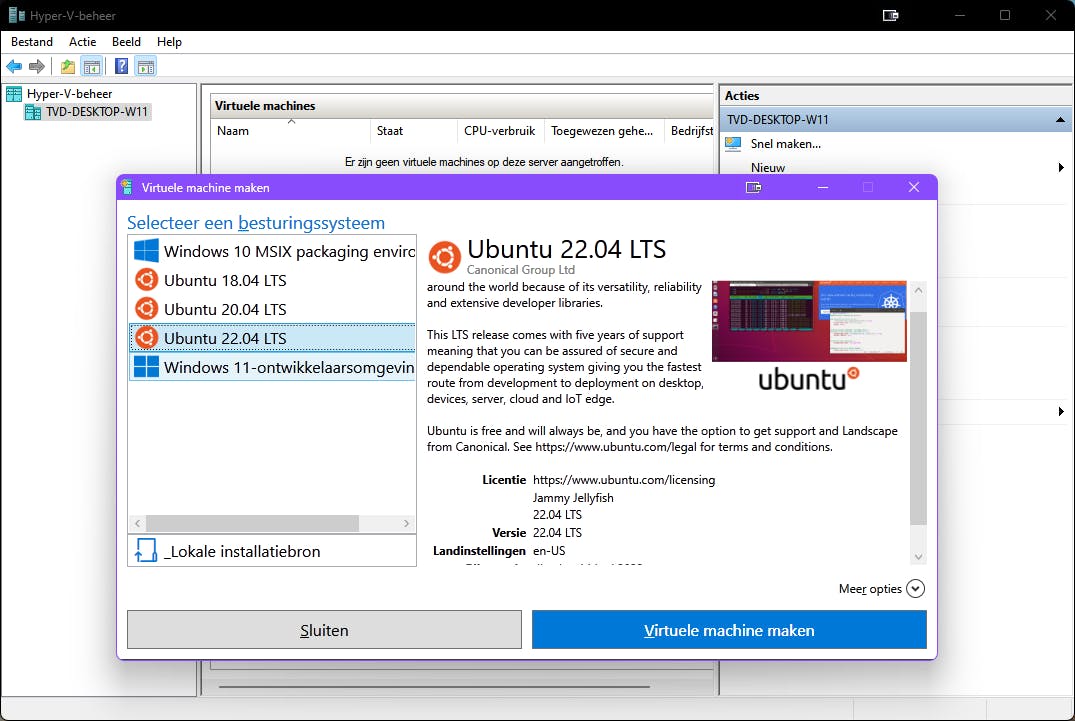The width and height of the screenshot is (1075, 721).
Task: Click the Virtuele machines panel heading
Action: tap(265, 106)
